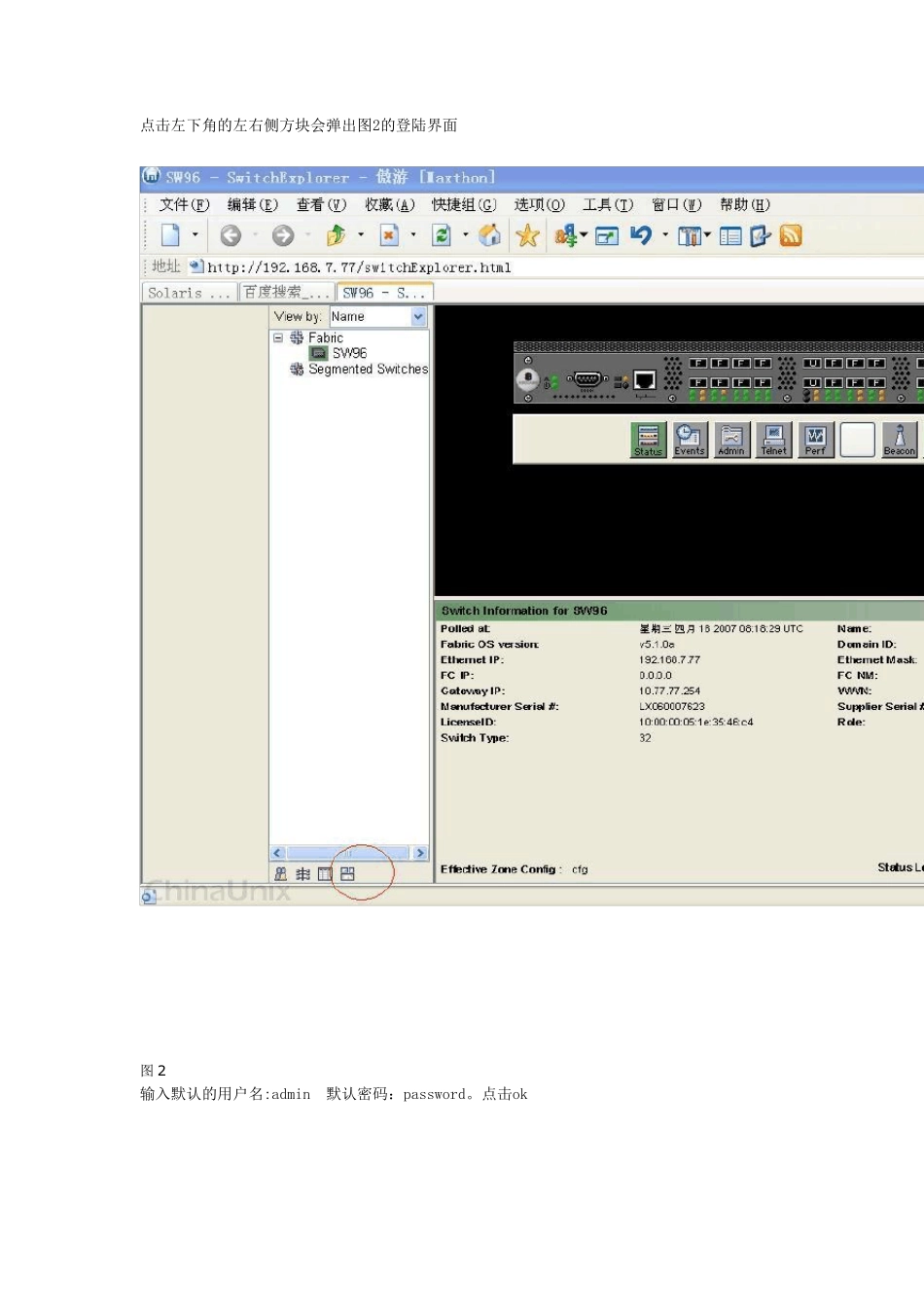
Task: Toggle the Beacon button
Action: coord(900,440)
